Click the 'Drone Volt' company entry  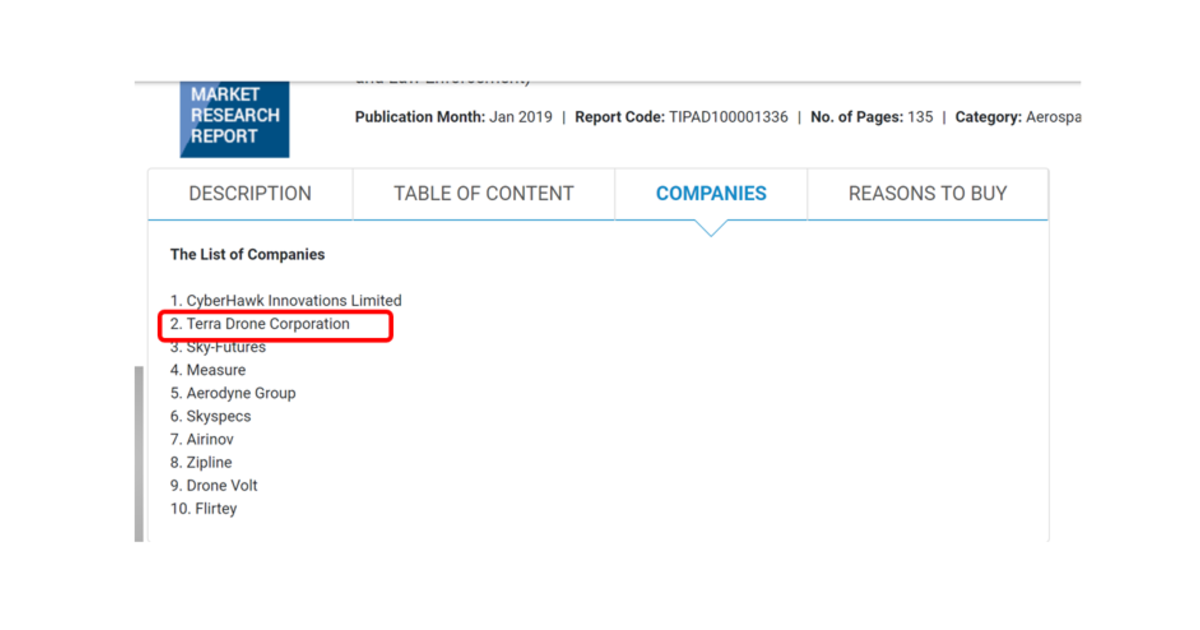(214, 485)
